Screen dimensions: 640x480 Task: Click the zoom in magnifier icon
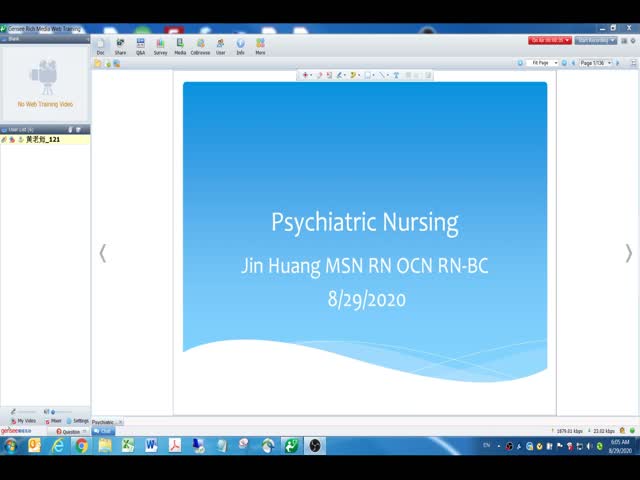564,63
